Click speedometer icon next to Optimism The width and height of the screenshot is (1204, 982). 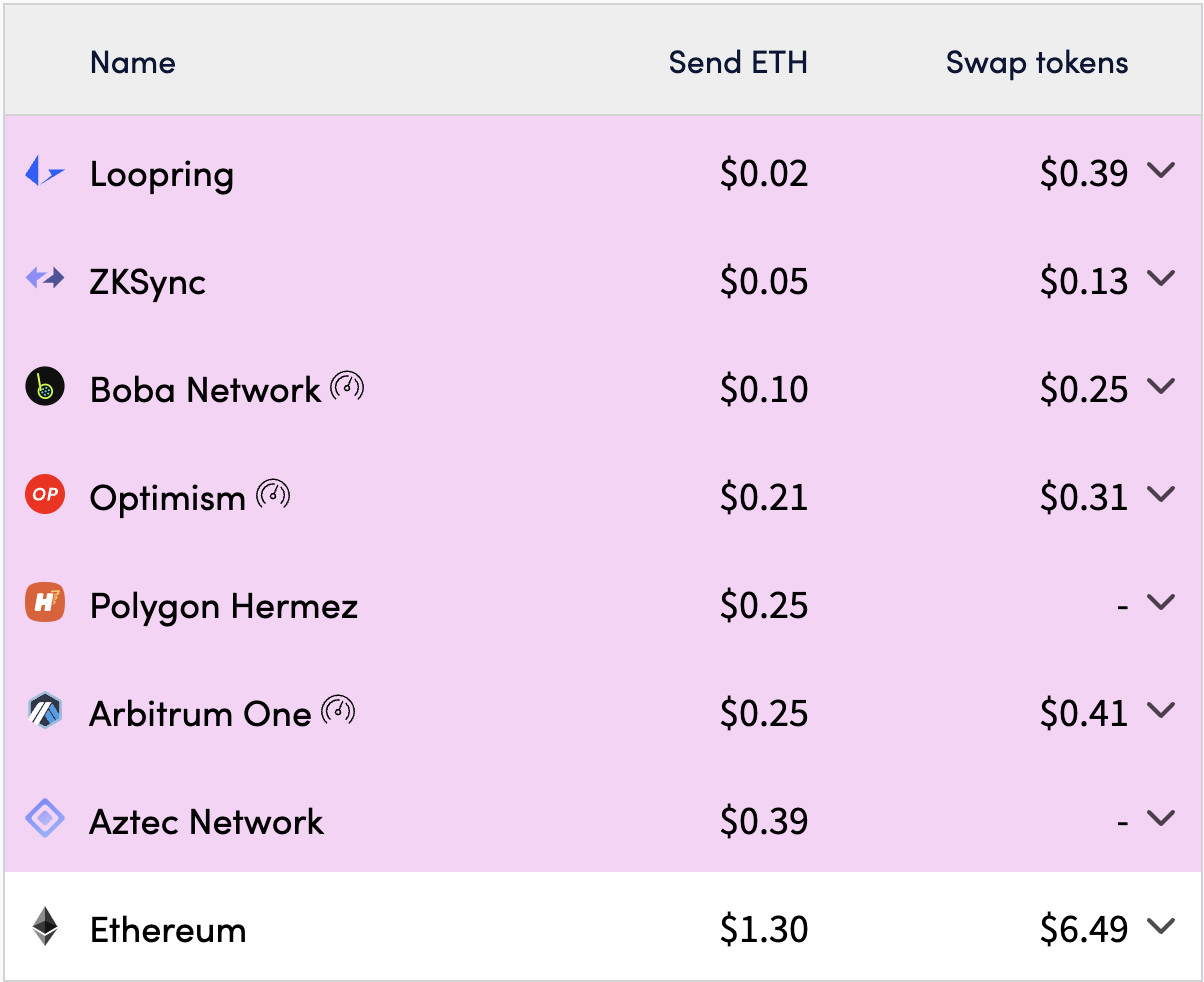pyautogui.click(x=273, y=494)
